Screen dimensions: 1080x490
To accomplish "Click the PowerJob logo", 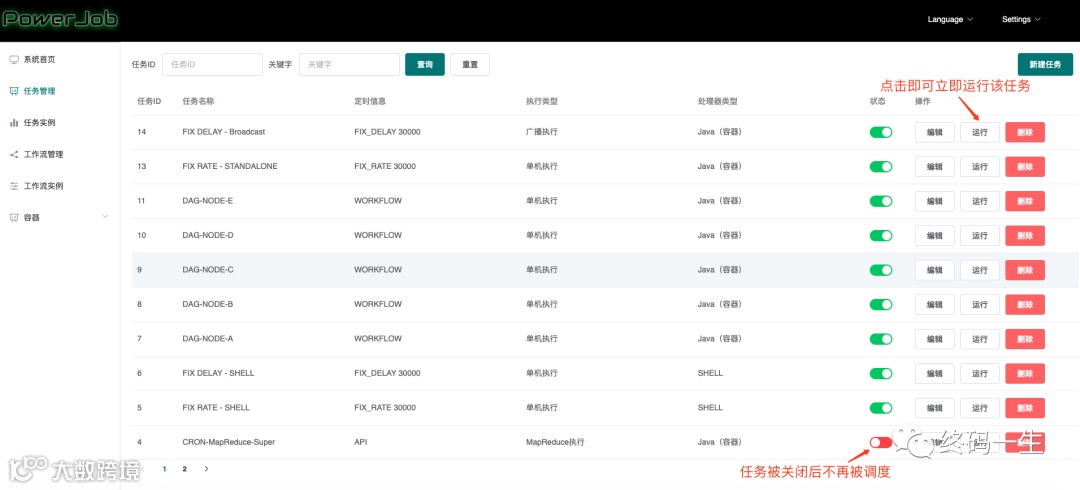I will tap(60, 19).
